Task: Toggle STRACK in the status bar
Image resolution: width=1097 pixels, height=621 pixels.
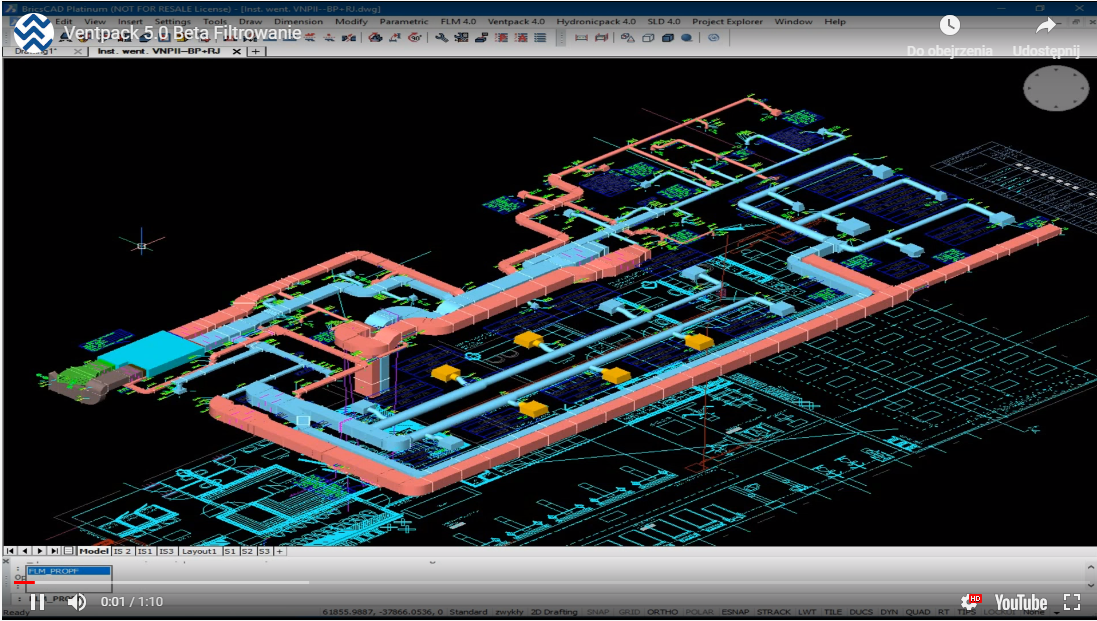Action: click(x=773, y=612)
